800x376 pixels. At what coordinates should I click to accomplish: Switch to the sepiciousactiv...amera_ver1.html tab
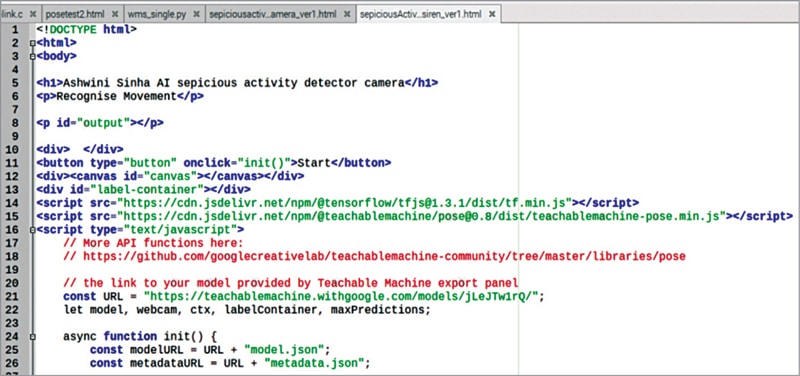[x=272, y=14]
